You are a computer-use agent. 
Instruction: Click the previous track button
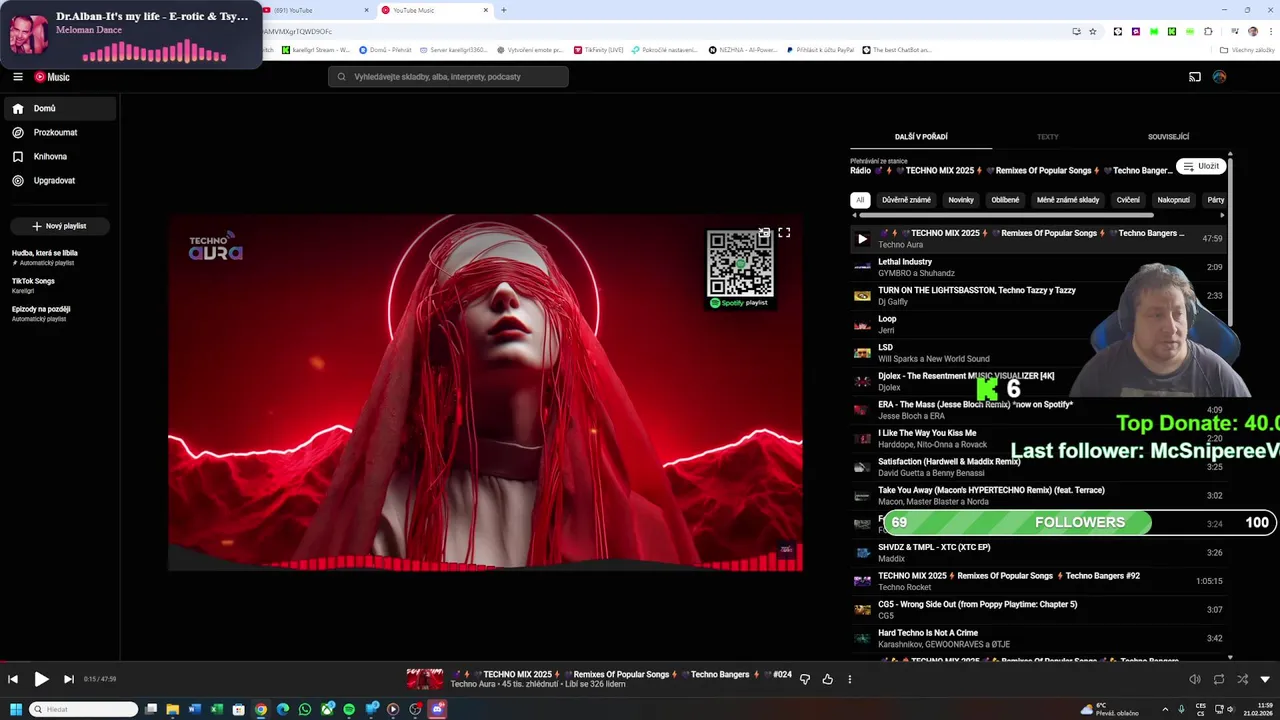coord(13,679)
